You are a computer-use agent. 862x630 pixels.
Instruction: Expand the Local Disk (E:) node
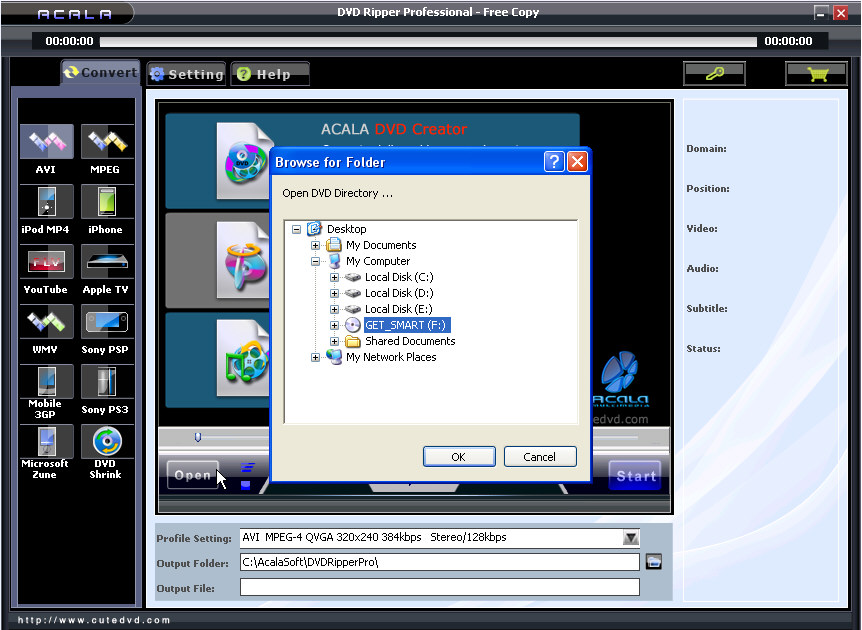click(x=334, y=309)
